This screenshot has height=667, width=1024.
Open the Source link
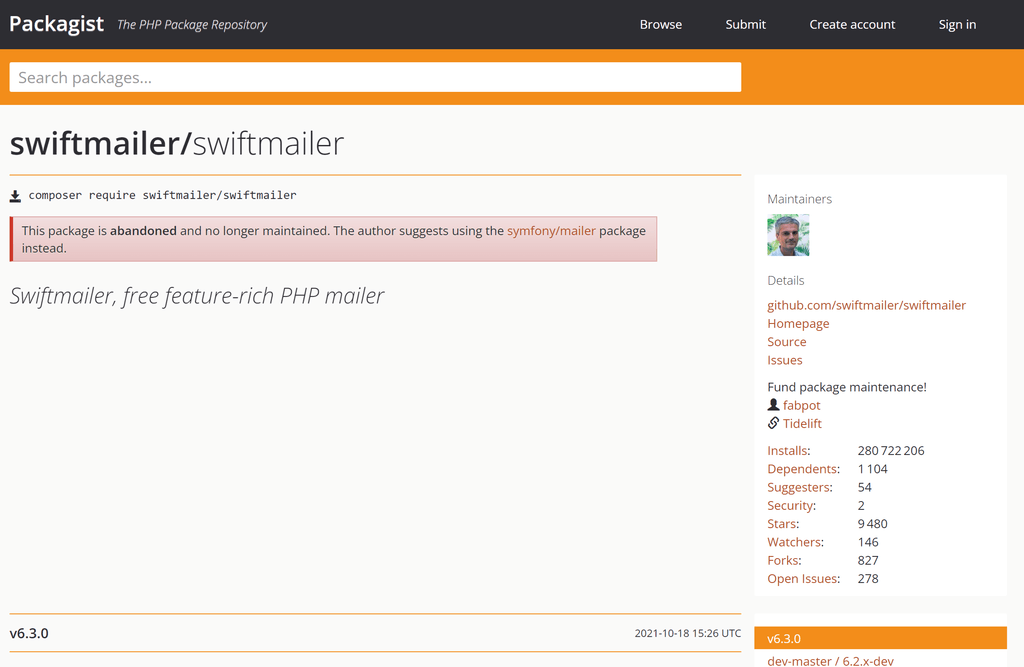[786, 342]
